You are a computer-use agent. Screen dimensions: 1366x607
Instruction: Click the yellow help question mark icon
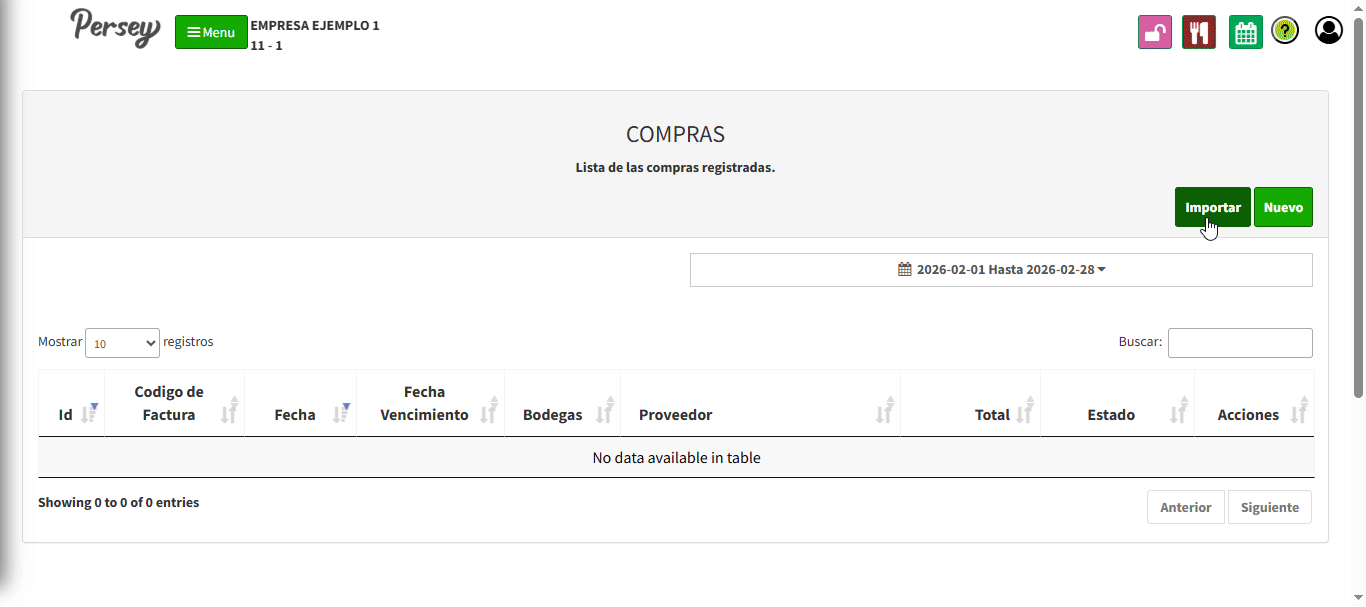pos(1285,31)
